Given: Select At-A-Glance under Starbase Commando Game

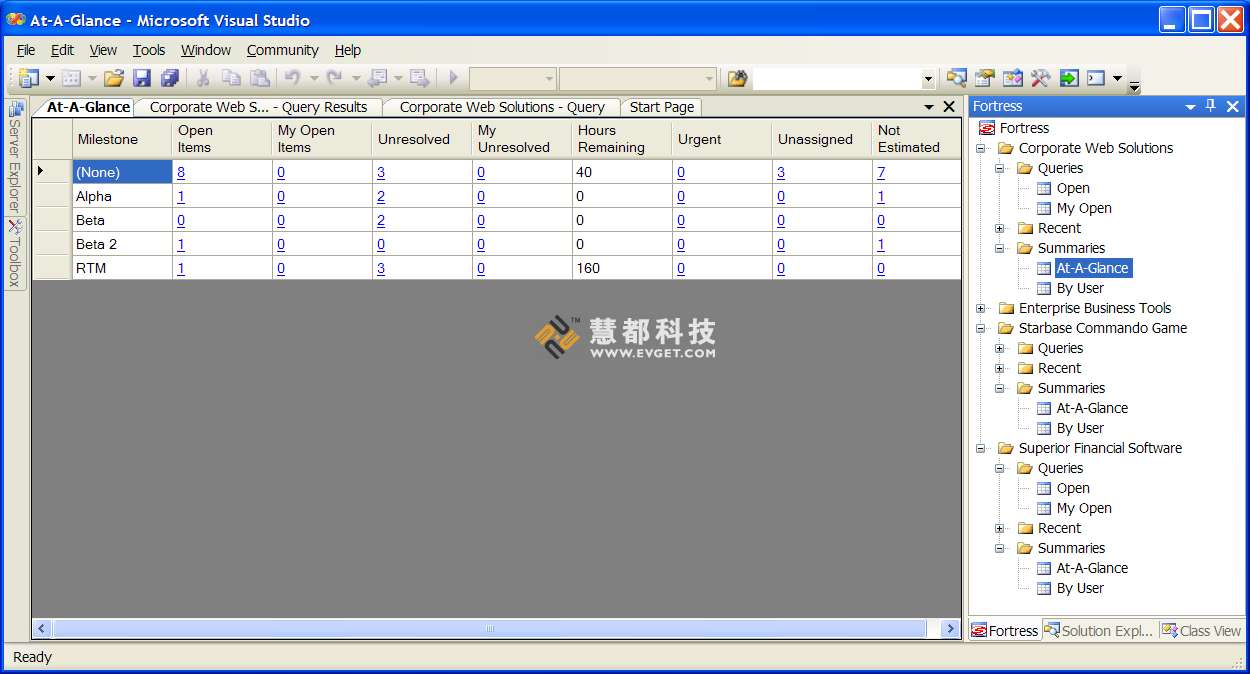Looking at the screenshot, I should [x=1092, y=408].
